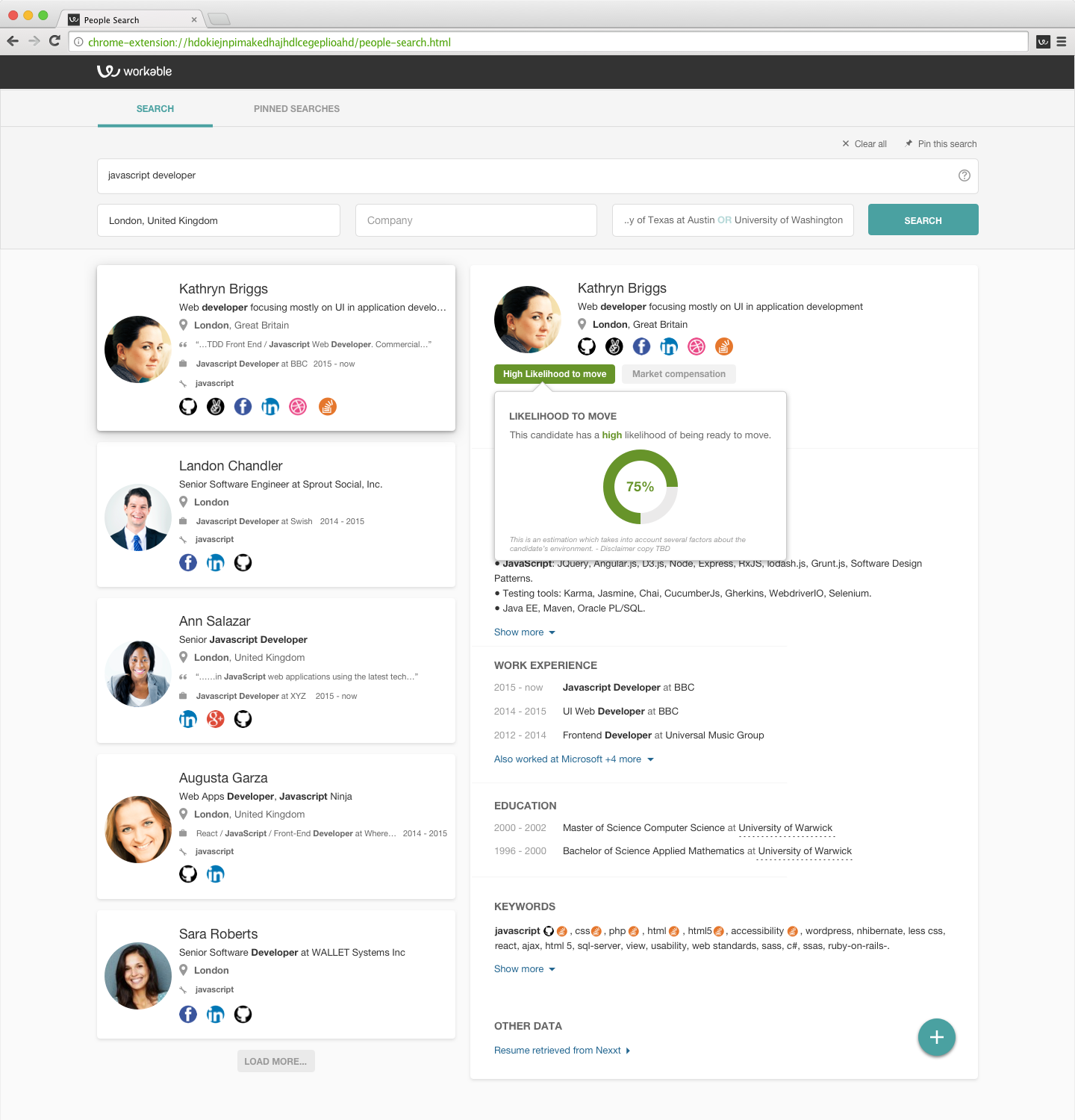Expand Show more under the skills summary
Viewport: 1075px width, 1120px height.
(x=524, y=632)
